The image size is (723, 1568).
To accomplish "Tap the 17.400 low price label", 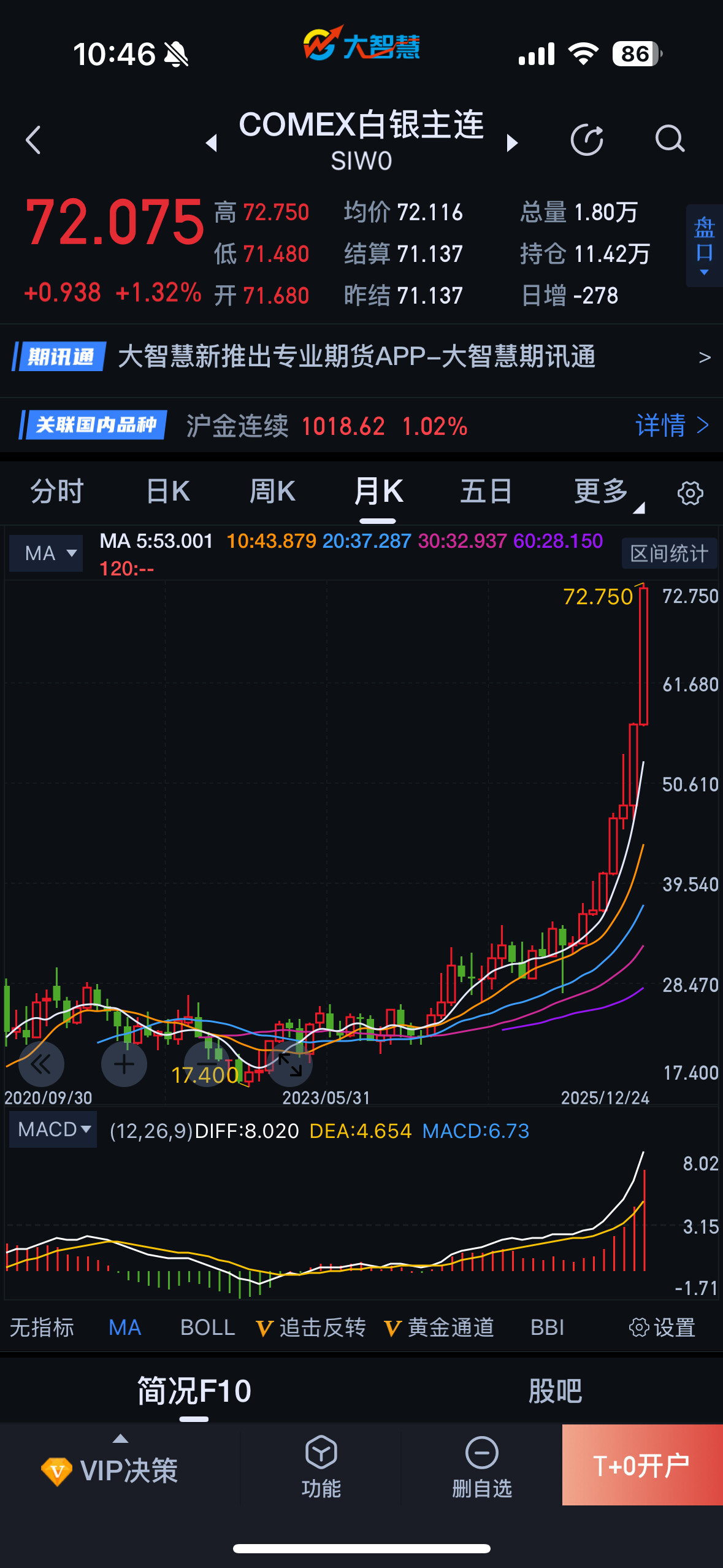I will click(x=205, y=1075).
